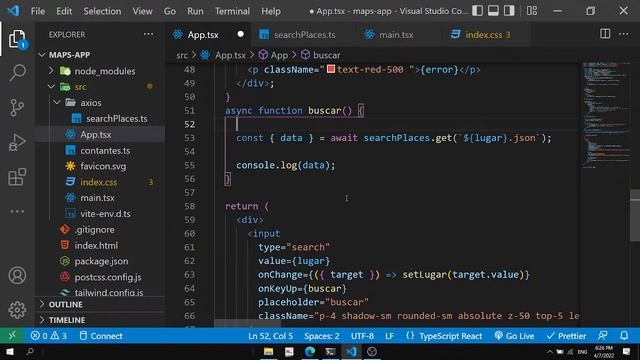Image resolution: width=640 pixels, height=360 pixels.
Task: Click Spaces: 2 indentation setting
Action: (322, 336)
